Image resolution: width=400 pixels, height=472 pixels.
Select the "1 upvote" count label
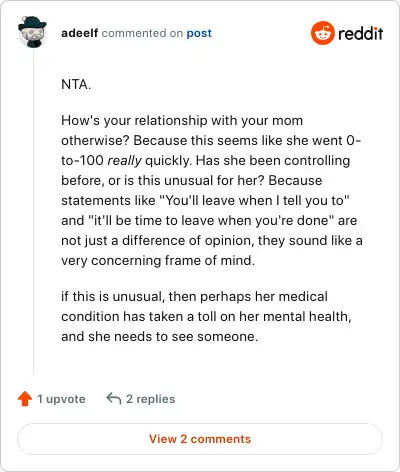pyautogui.click(x=61, y=399)
